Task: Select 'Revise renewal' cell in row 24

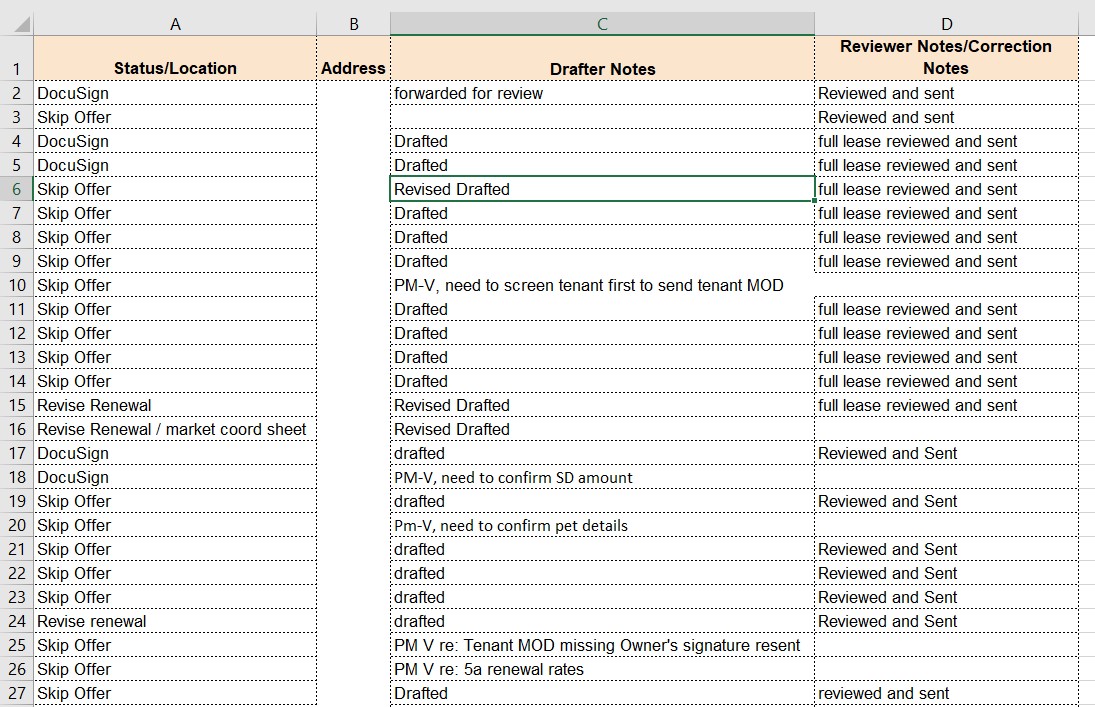Action: pos(175,621)
